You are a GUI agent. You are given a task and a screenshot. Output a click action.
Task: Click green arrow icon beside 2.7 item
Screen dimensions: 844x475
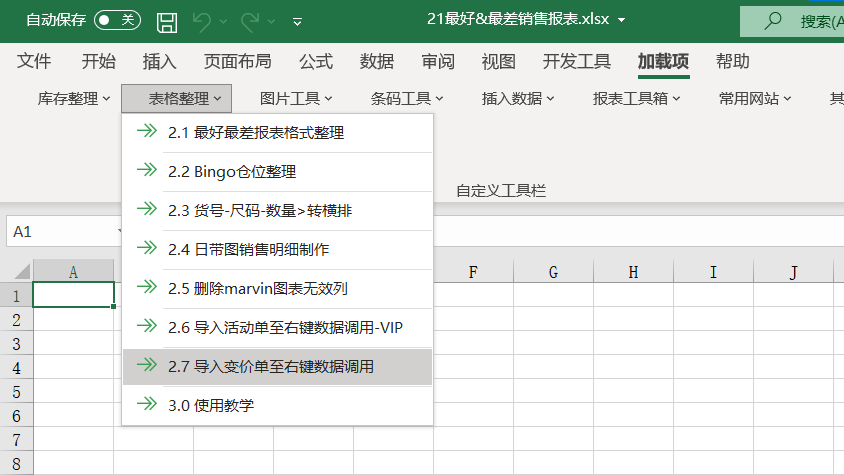146,365
